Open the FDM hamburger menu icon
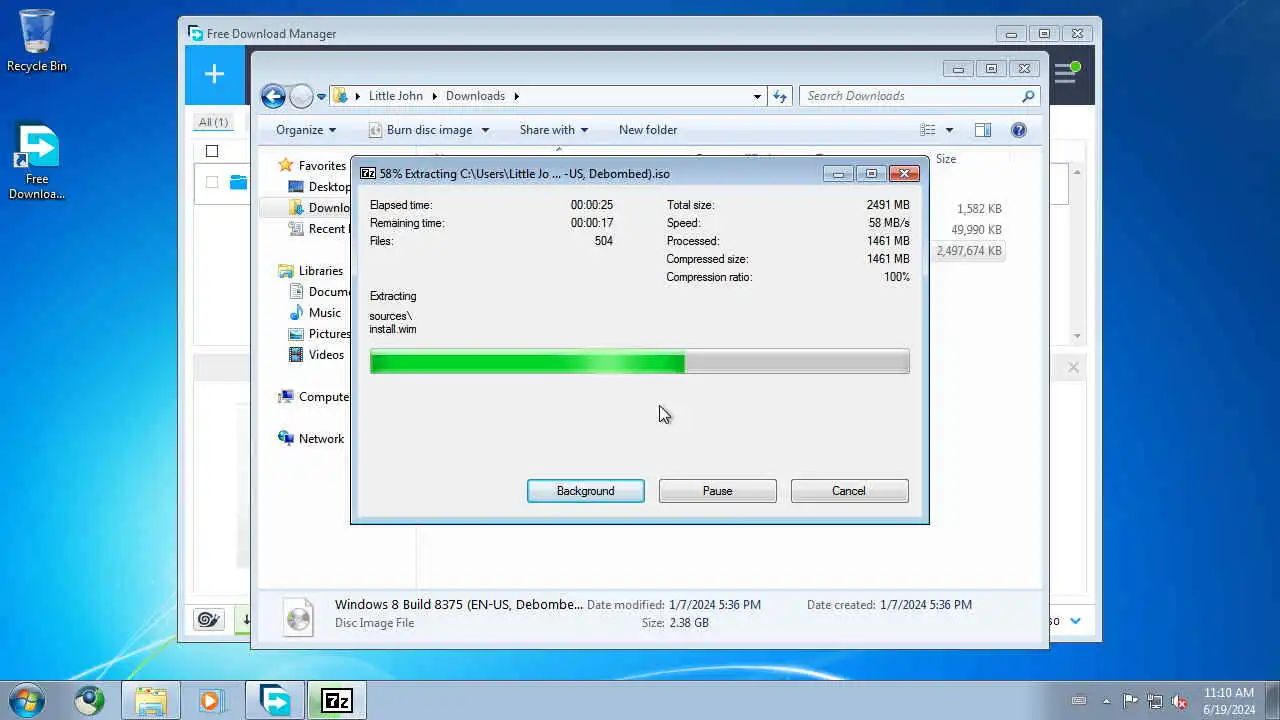 (1066, 74)
